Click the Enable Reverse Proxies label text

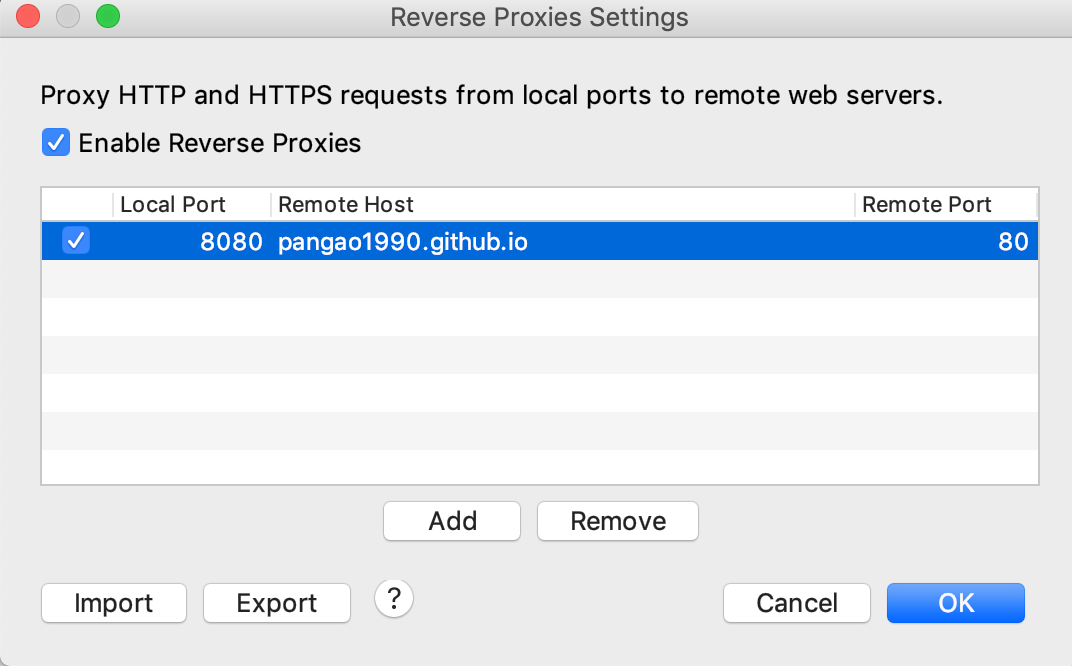219,143
